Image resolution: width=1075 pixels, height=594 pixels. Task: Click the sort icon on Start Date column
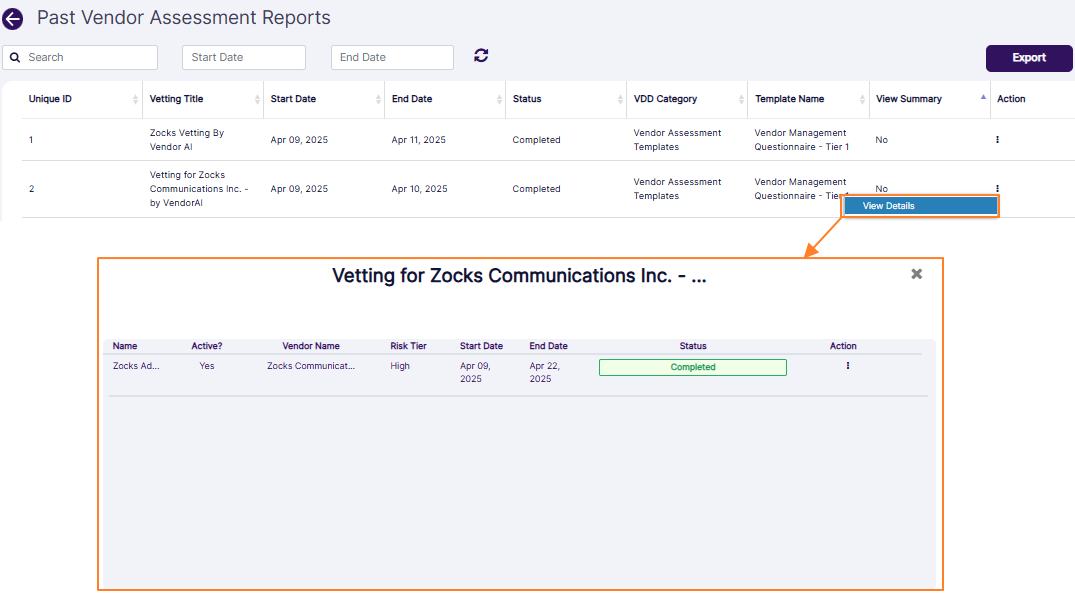pyautogui.click(x=378, y=99)
